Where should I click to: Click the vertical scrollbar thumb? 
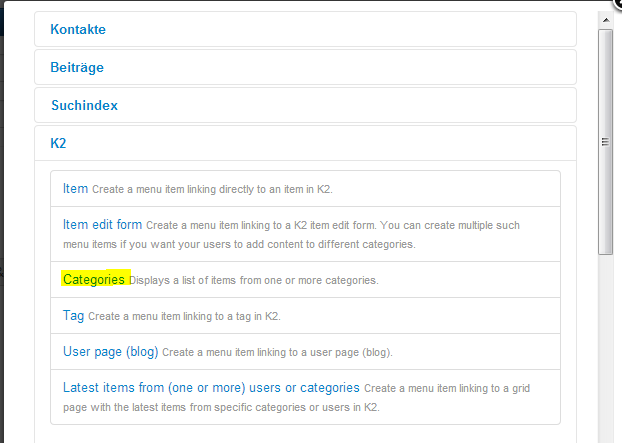606,142
